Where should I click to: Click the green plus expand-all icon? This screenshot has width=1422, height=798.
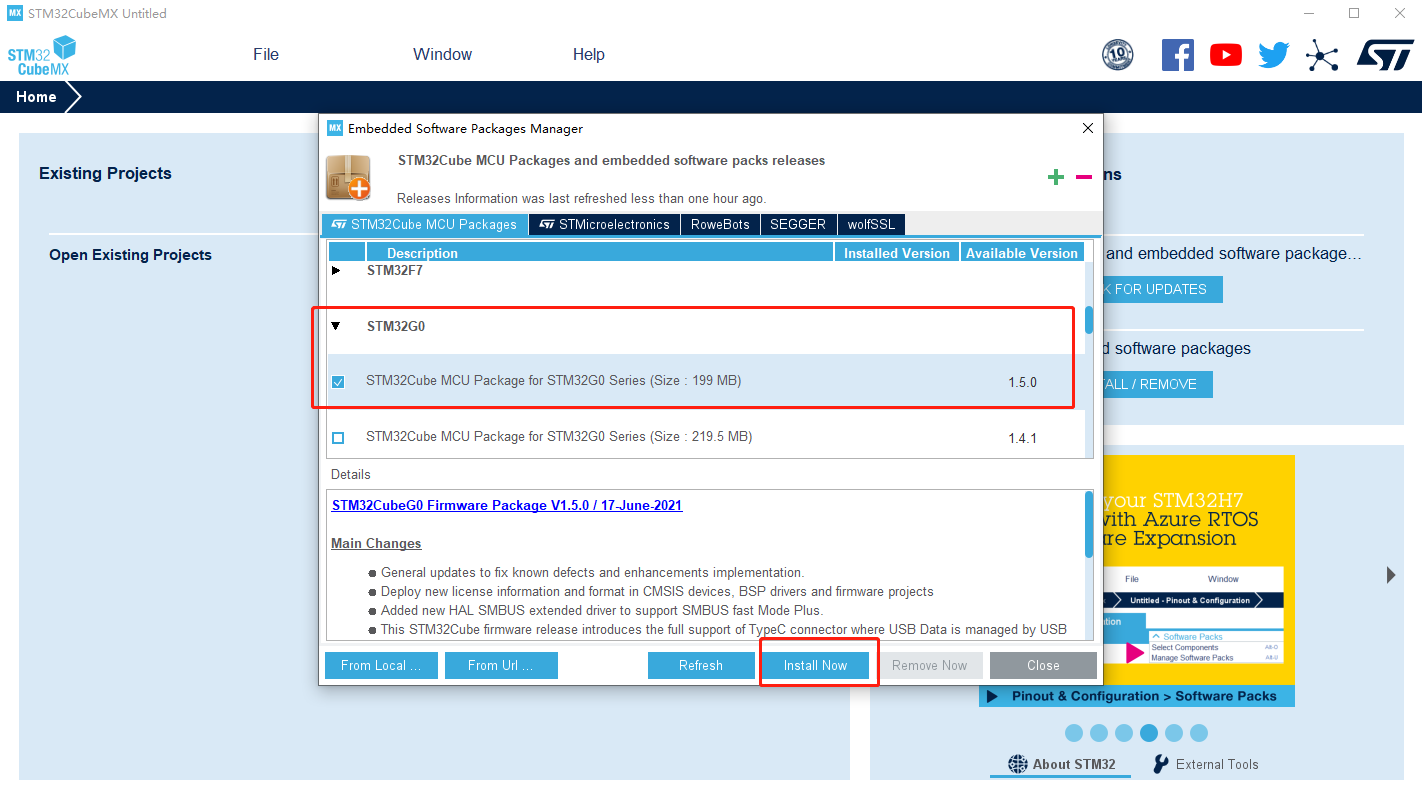[x=1056, y=177]
